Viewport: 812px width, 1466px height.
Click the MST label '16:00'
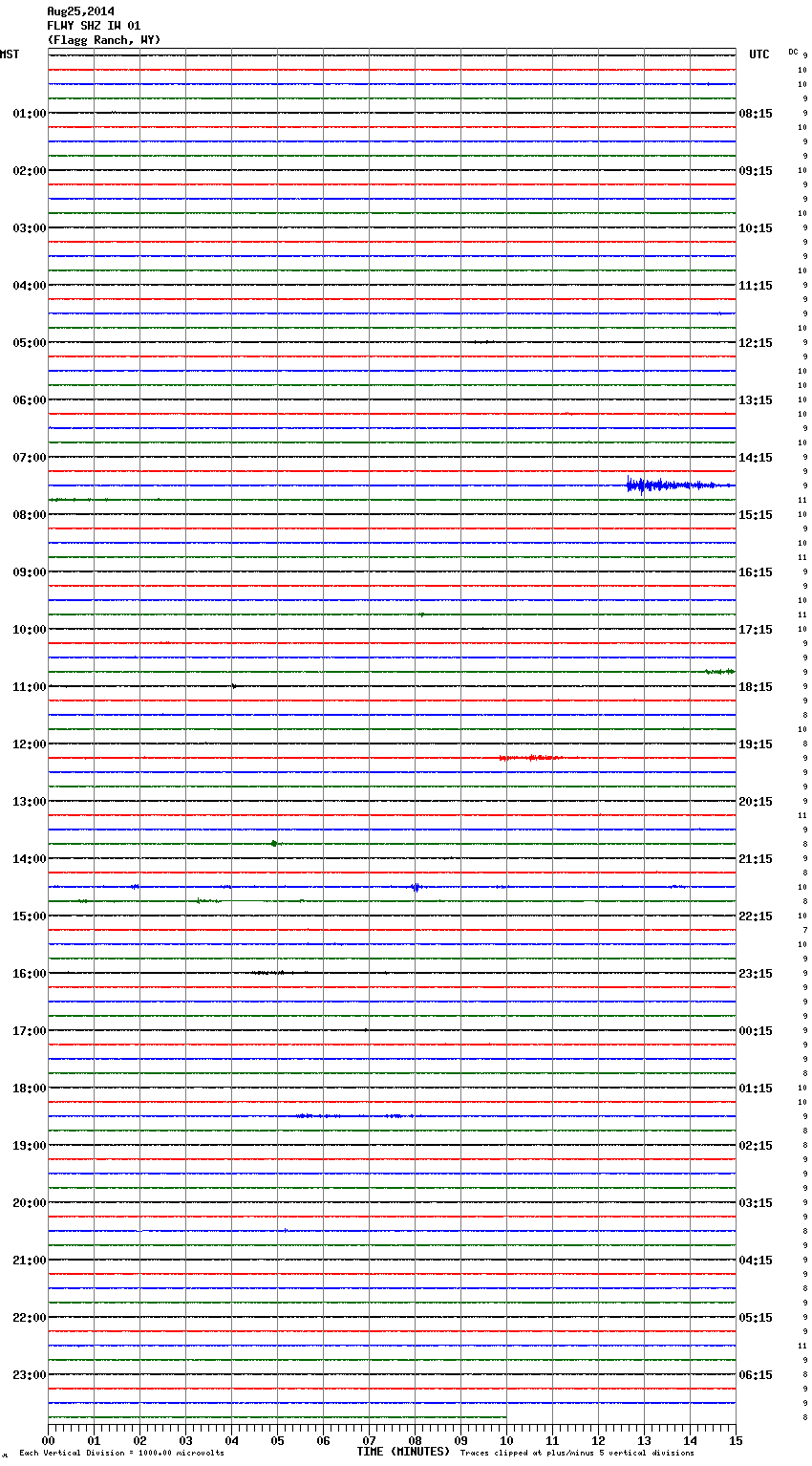(30, 974)
